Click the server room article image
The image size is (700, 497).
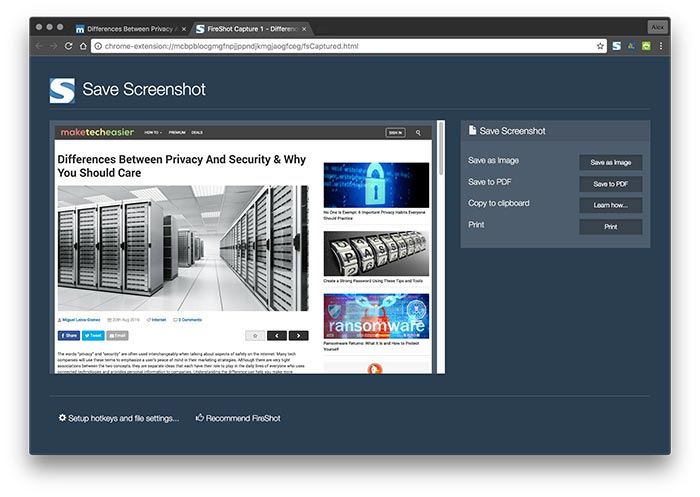click(183, 248)
